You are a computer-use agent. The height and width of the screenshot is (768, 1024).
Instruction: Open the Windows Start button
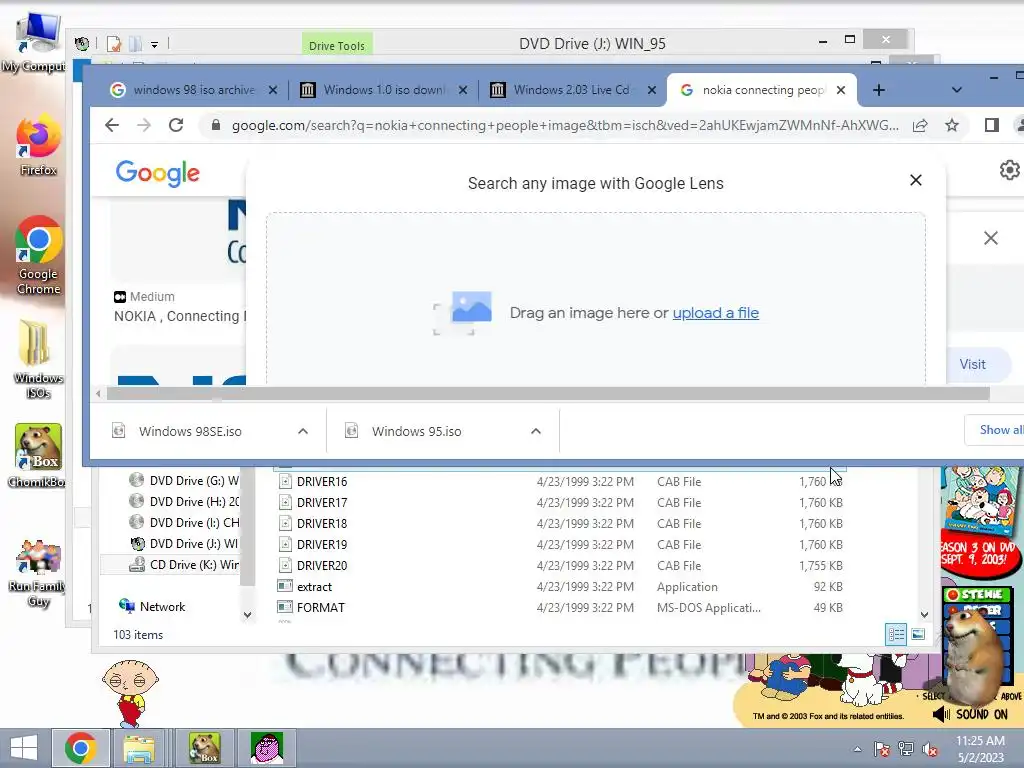pos(24,748)
